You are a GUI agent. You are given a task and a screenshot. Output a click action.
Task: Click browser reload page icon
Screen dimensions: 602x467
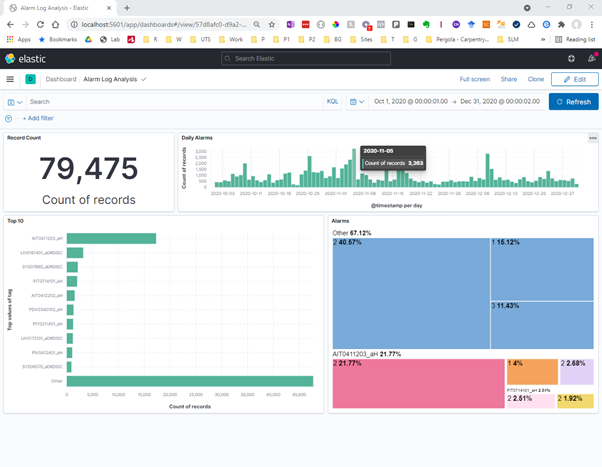point(40,24)
